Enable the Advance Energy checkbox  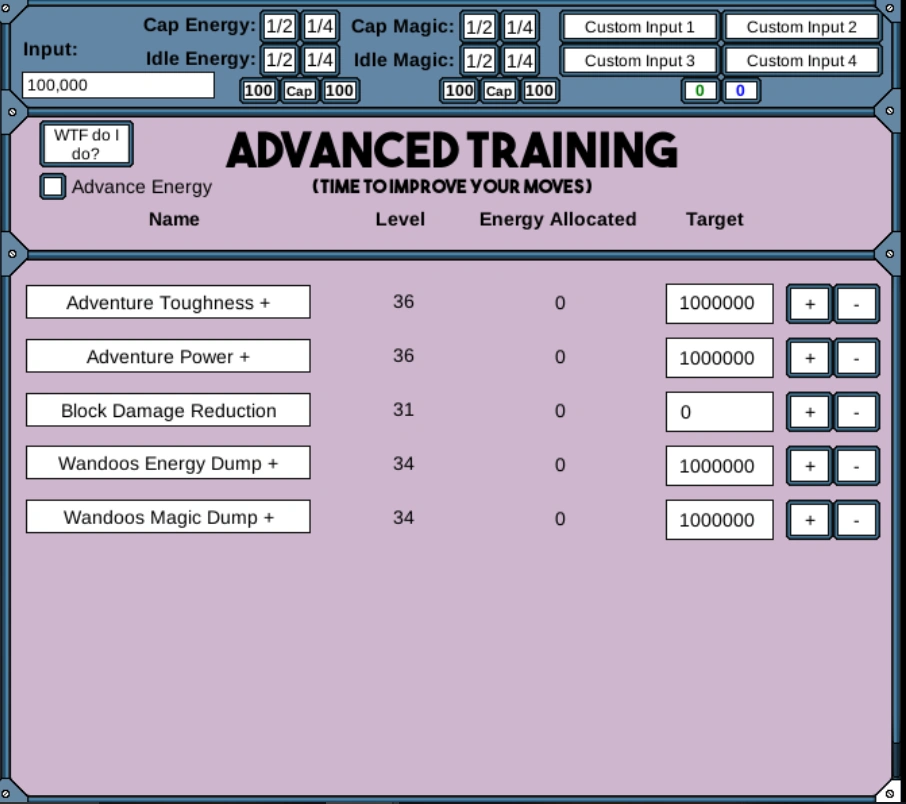pos(52,186)
